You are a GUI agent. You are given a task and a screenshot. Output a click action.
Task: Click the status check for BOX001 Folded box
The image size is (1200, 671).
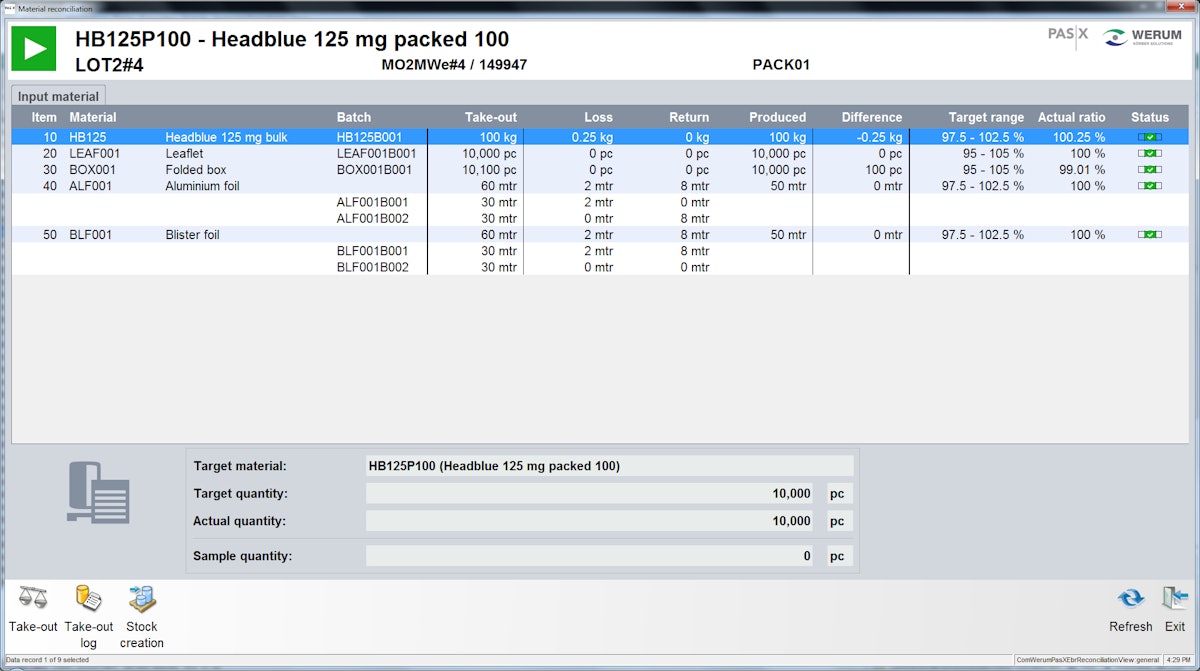(1148, 170)
